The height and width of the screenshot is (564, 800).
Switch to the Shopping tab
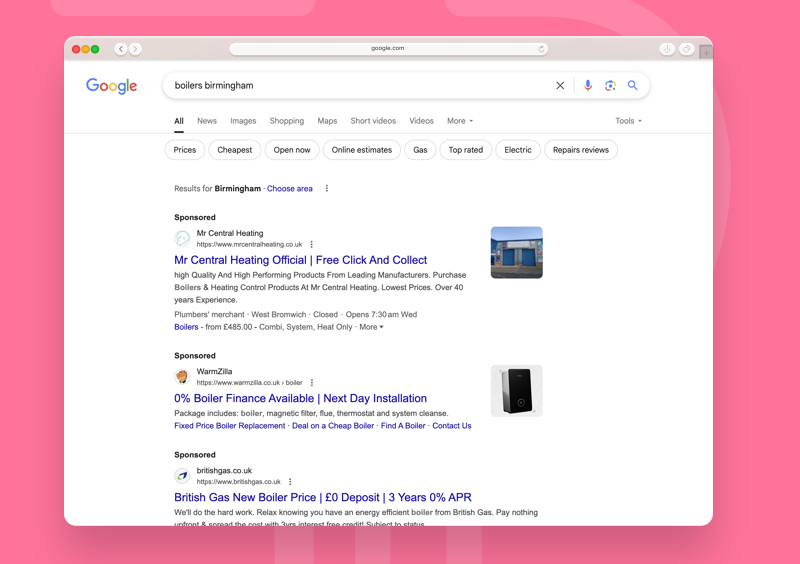click(286, 121)
